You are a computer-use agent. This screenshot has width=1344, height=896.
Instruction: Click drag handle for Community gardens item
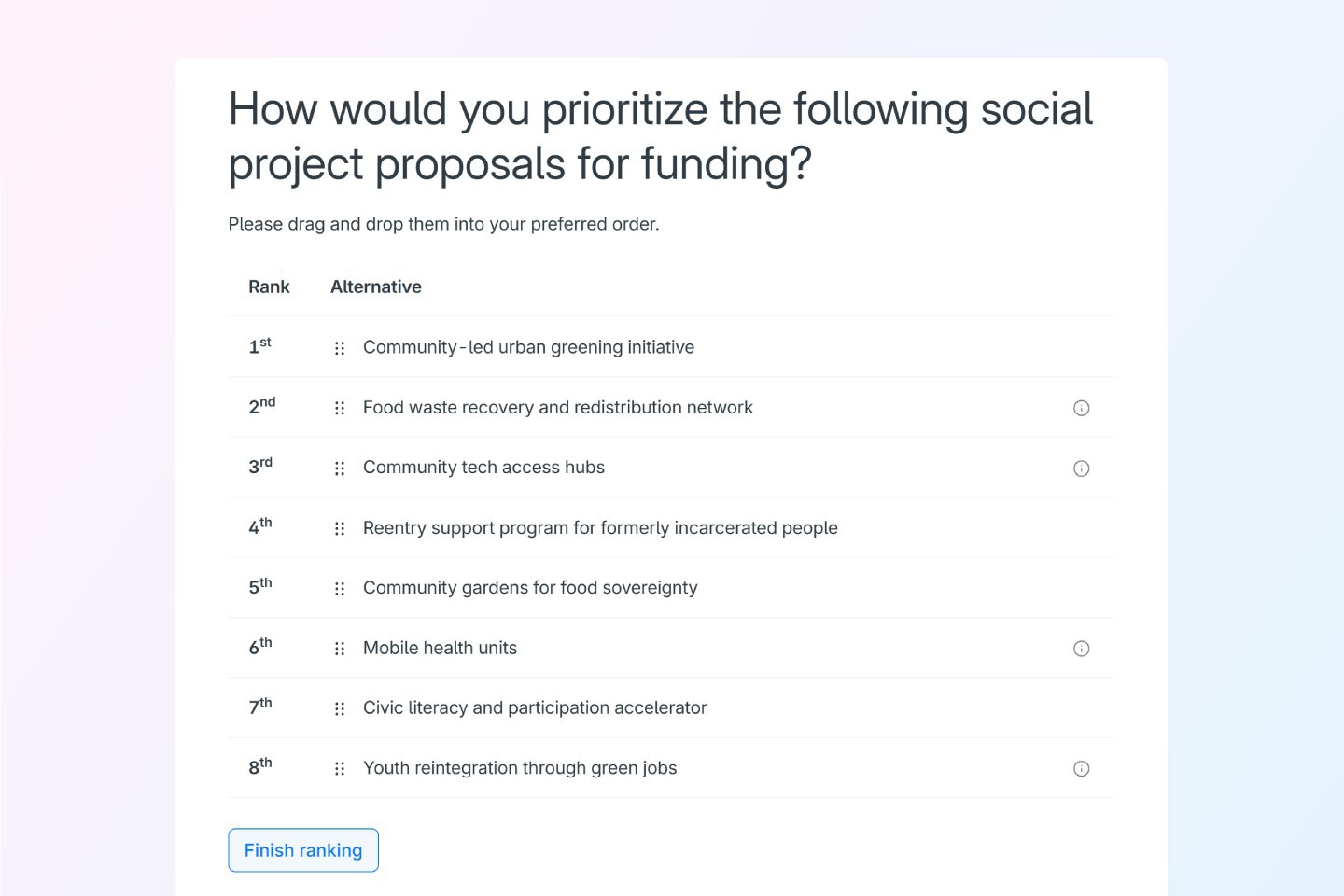click(340, 589)
